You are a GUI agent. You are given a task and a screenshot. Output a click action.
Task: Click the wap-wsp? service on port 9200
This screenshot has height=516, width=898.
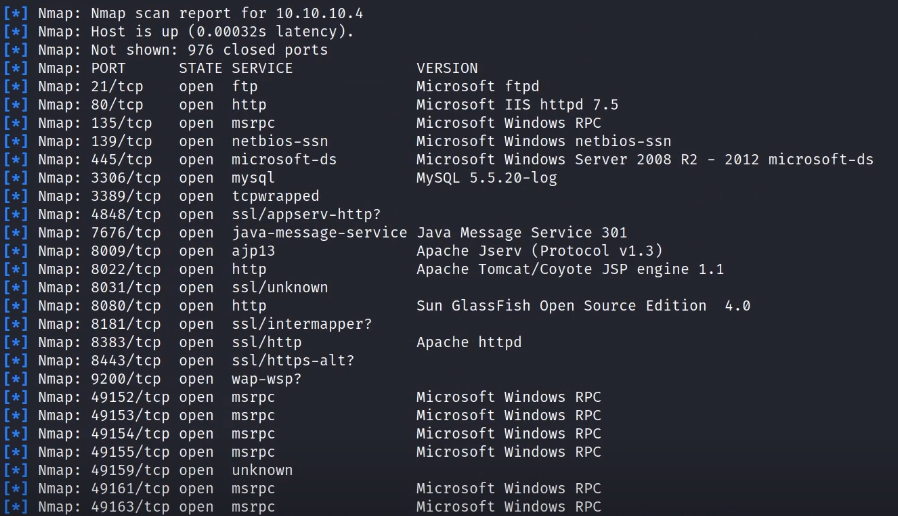point(266,379)
